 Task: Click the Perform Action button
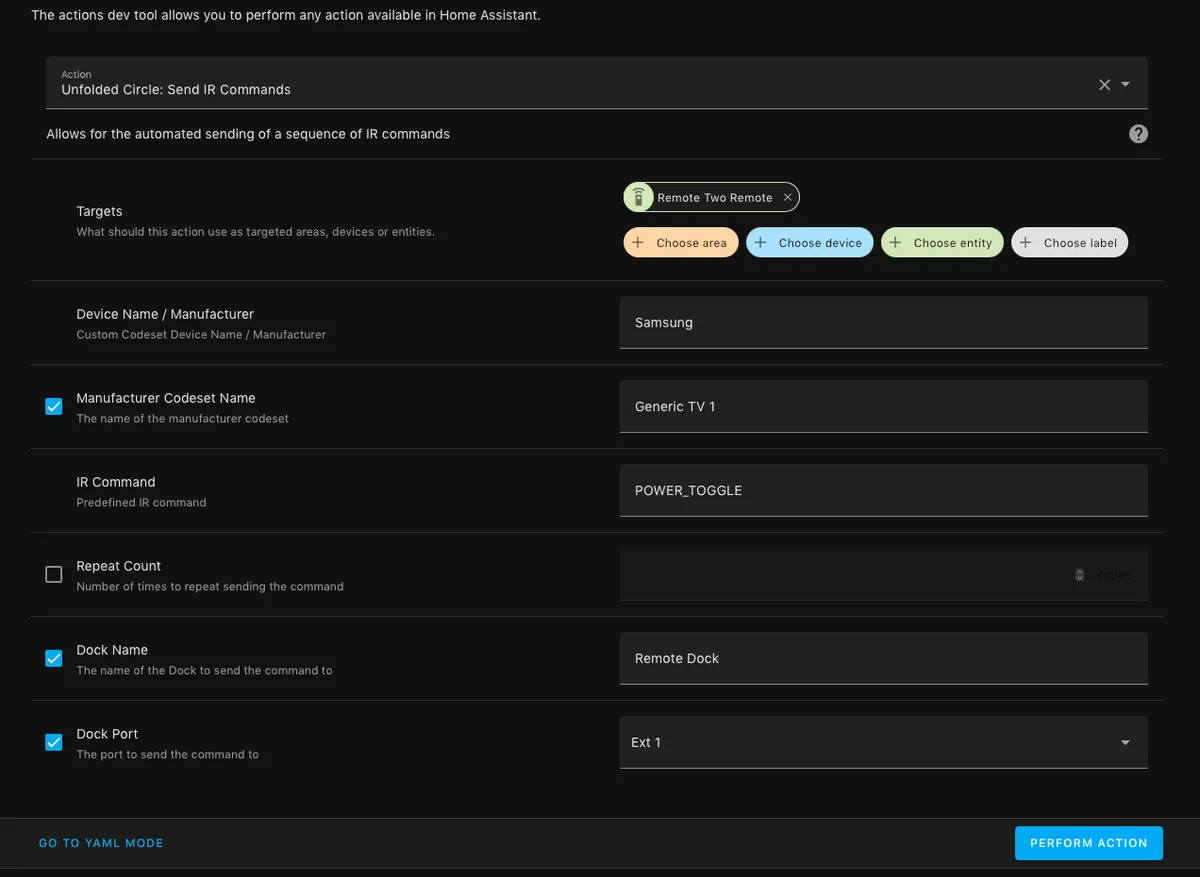(x=1089, y=843)
